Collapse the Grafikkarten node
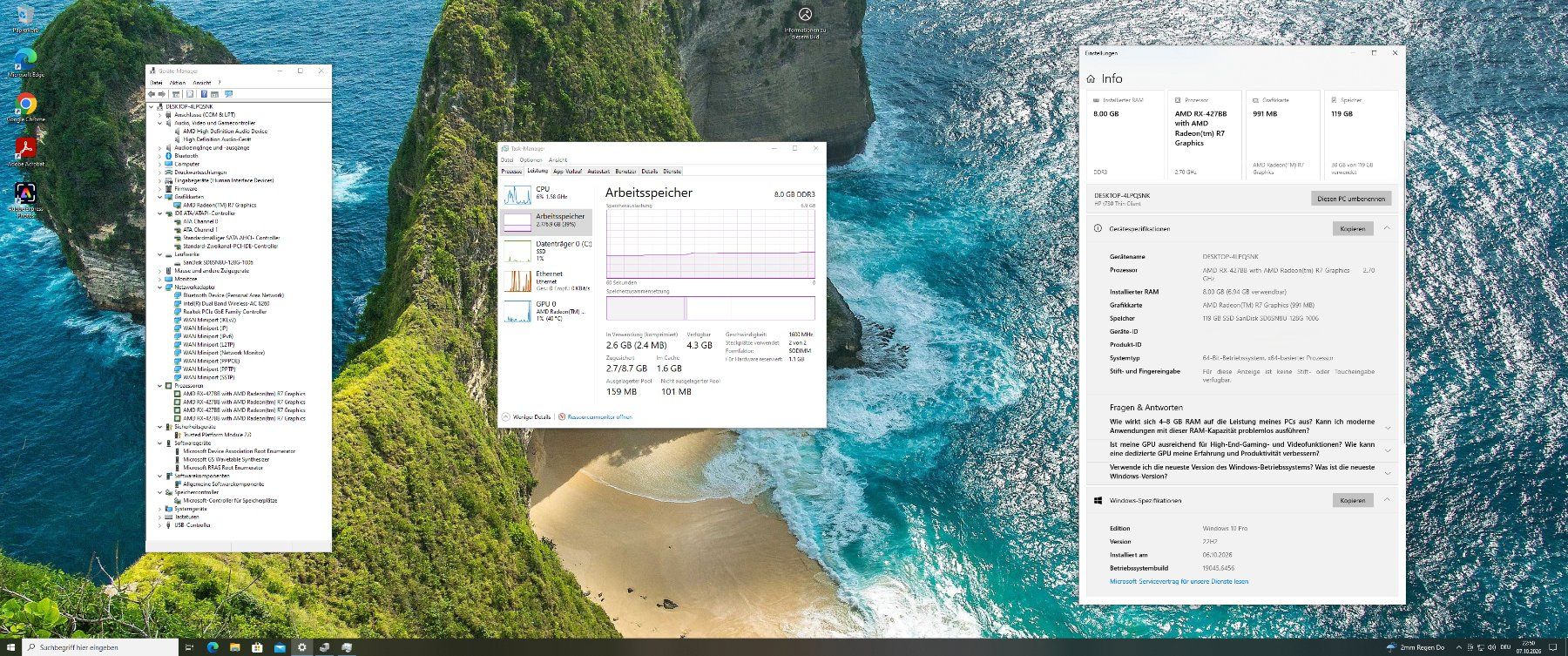Screen dimensions: 1568x656 (x=160, y=197)
